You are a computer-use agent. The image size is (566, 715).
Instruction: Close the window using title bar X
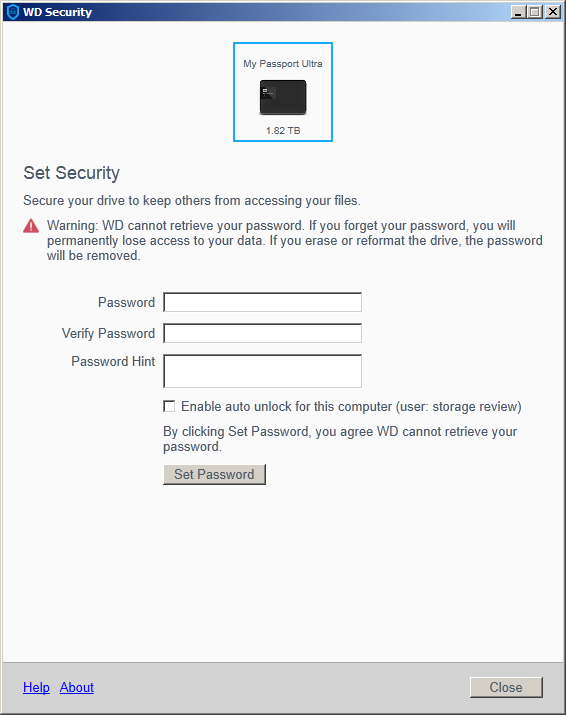(553, 12)
